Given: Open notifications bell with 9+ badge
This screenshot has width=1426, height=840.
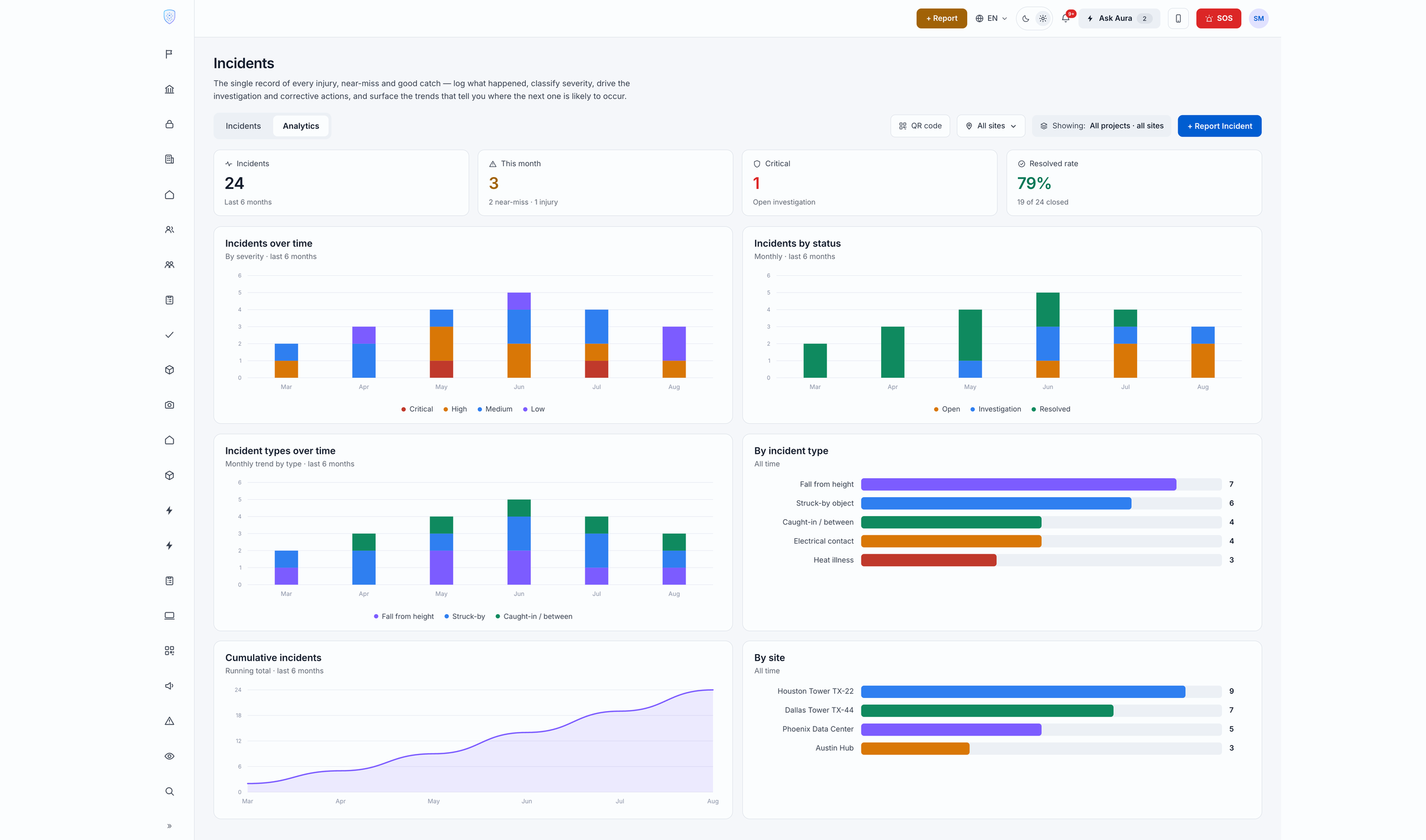Looking at the screenshot, I should [1066, 18].
